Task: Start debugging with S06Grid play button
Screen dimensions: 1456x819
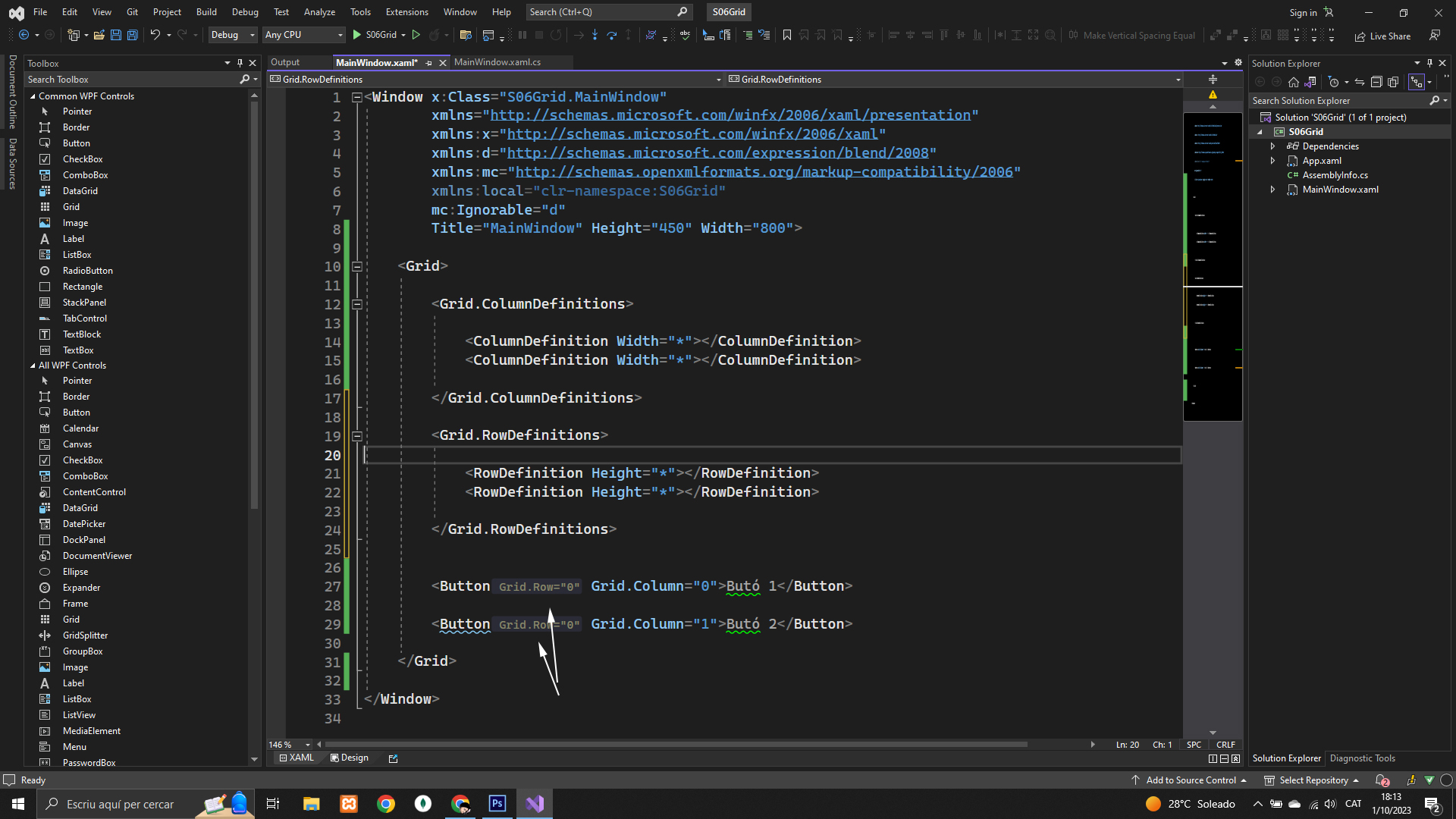Action: click(x=357, y=35)
